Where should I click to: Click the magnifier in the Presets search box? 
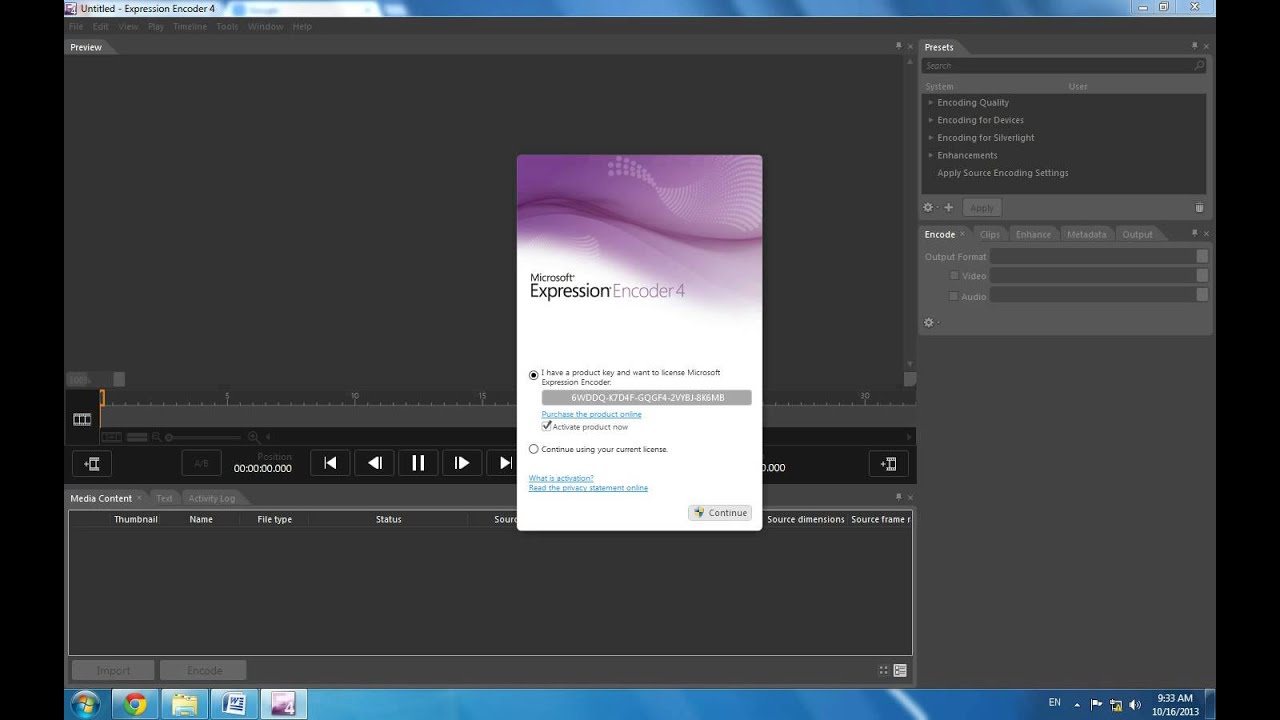click(1199, 66)
